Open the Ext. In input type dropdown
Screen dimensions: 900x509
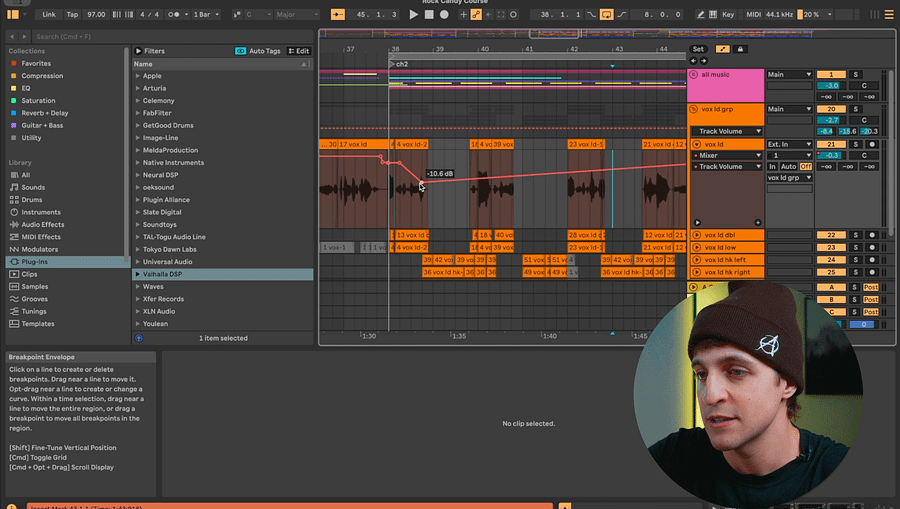tap(789, 145)
